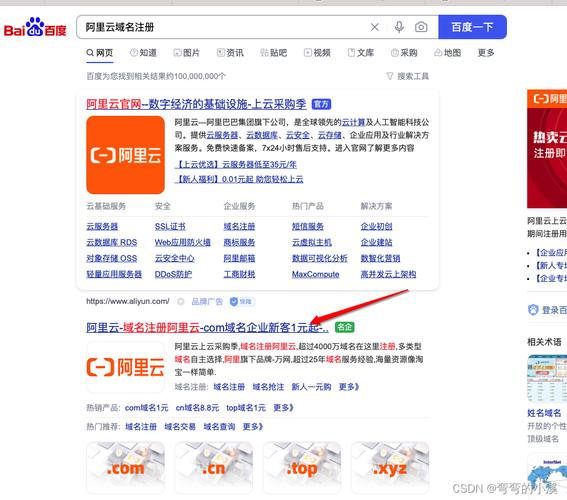
Task: Open the Web应用防火墙 sublink
Action: tap(183, 243)
